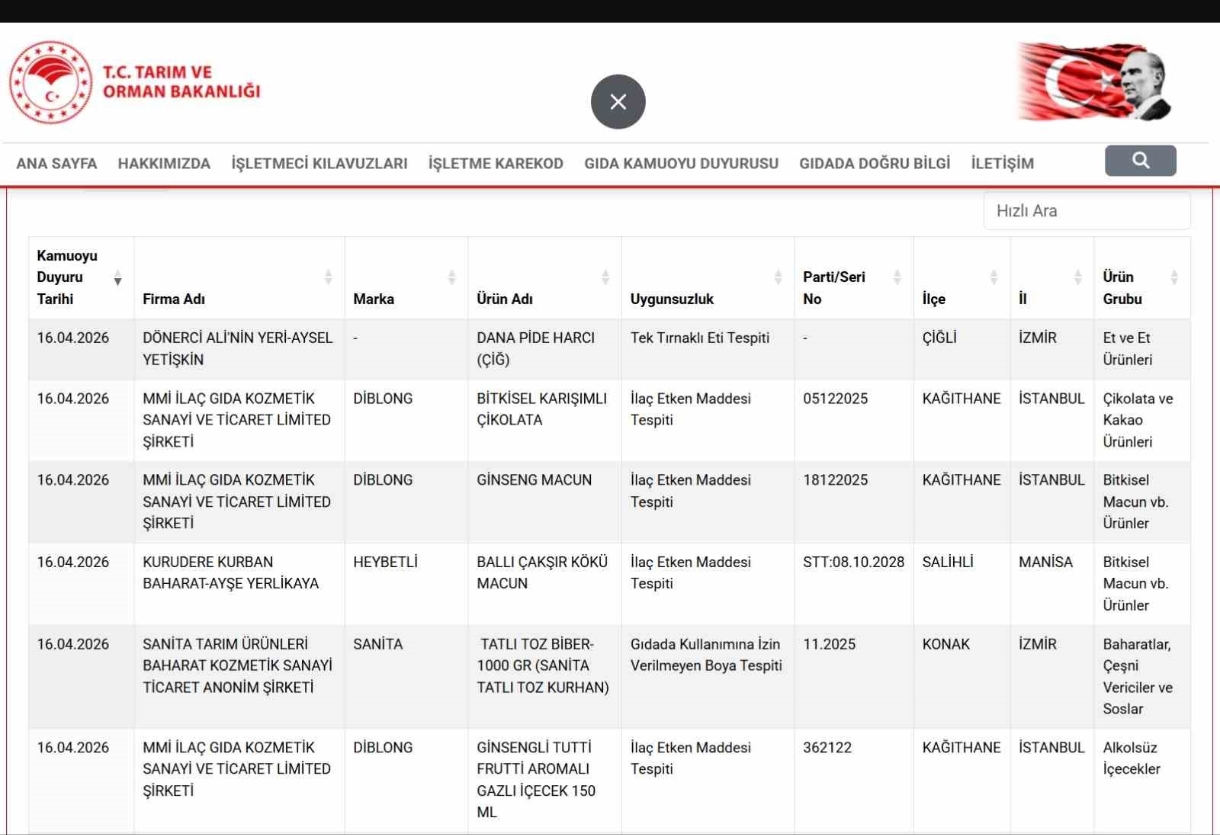Image resolution: width=1220 pixels, height=835 pixels.
Task: Open the İLETİŞİM contact page
Action: (1002, 164)
